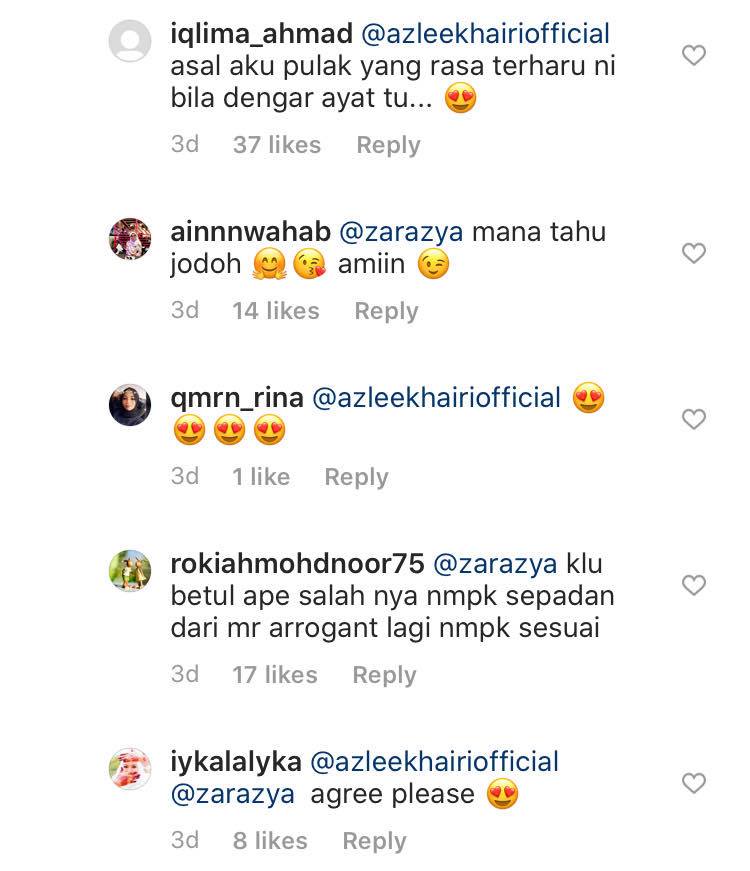Reply to iykalalyka's comment

point(374,841)
